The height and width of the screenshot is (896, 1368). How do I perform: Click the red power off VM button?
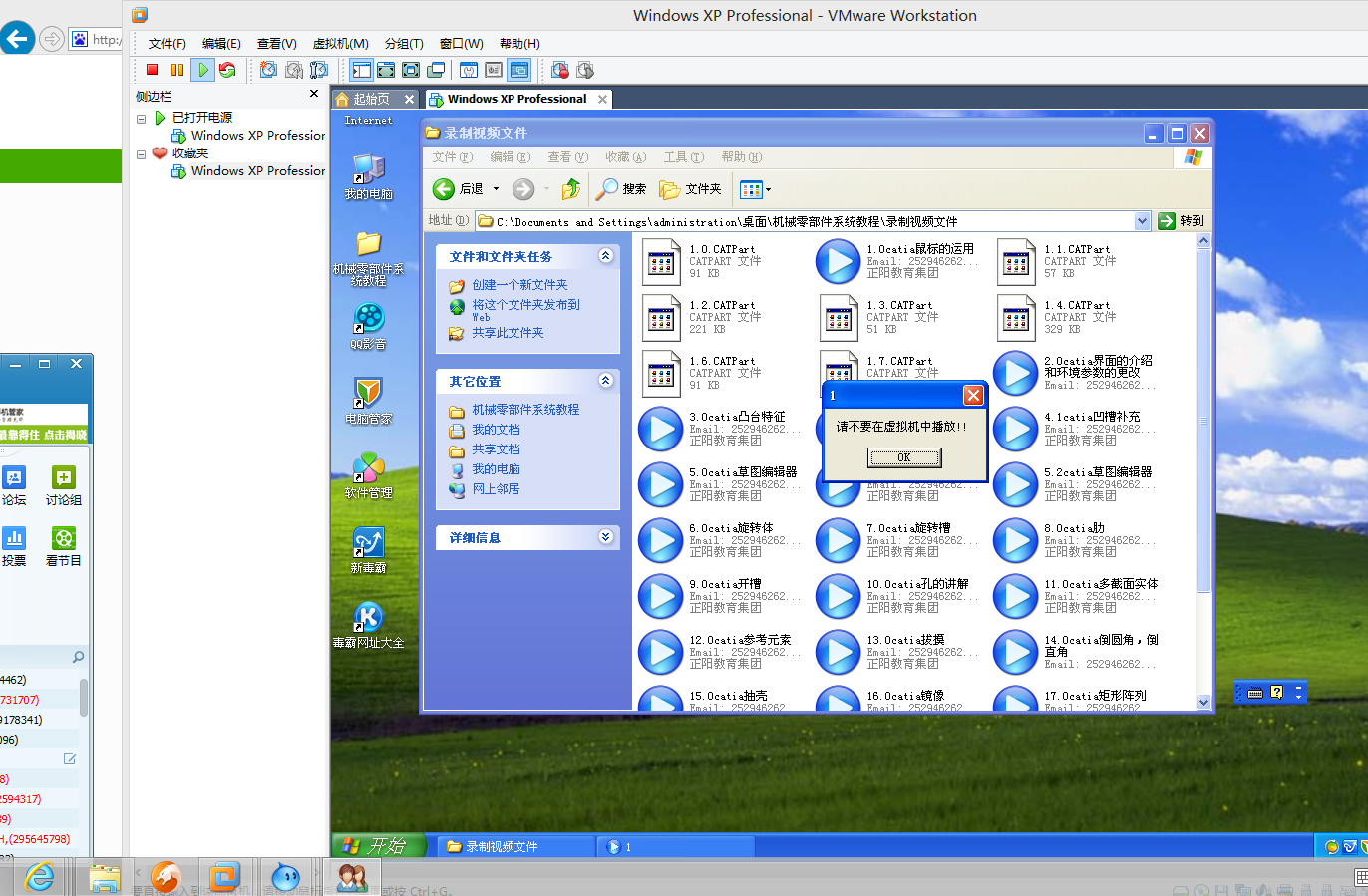click(153, 70)
